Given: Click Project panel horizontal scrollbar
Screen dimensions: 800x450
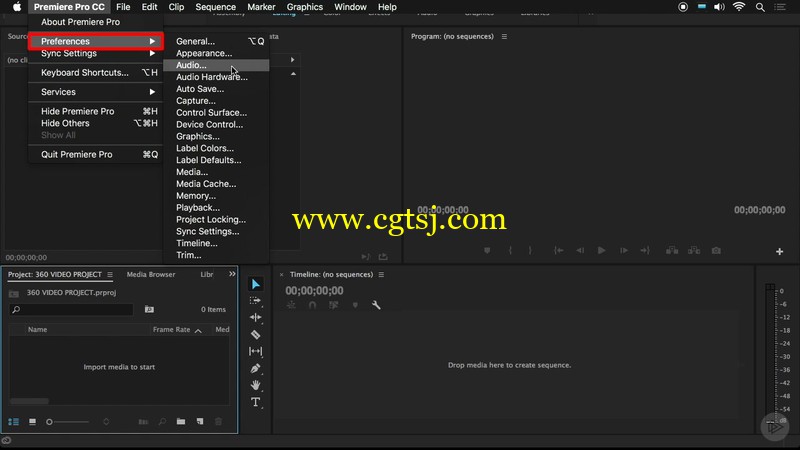Looking at the screenshot, I should tap(29, 401).
